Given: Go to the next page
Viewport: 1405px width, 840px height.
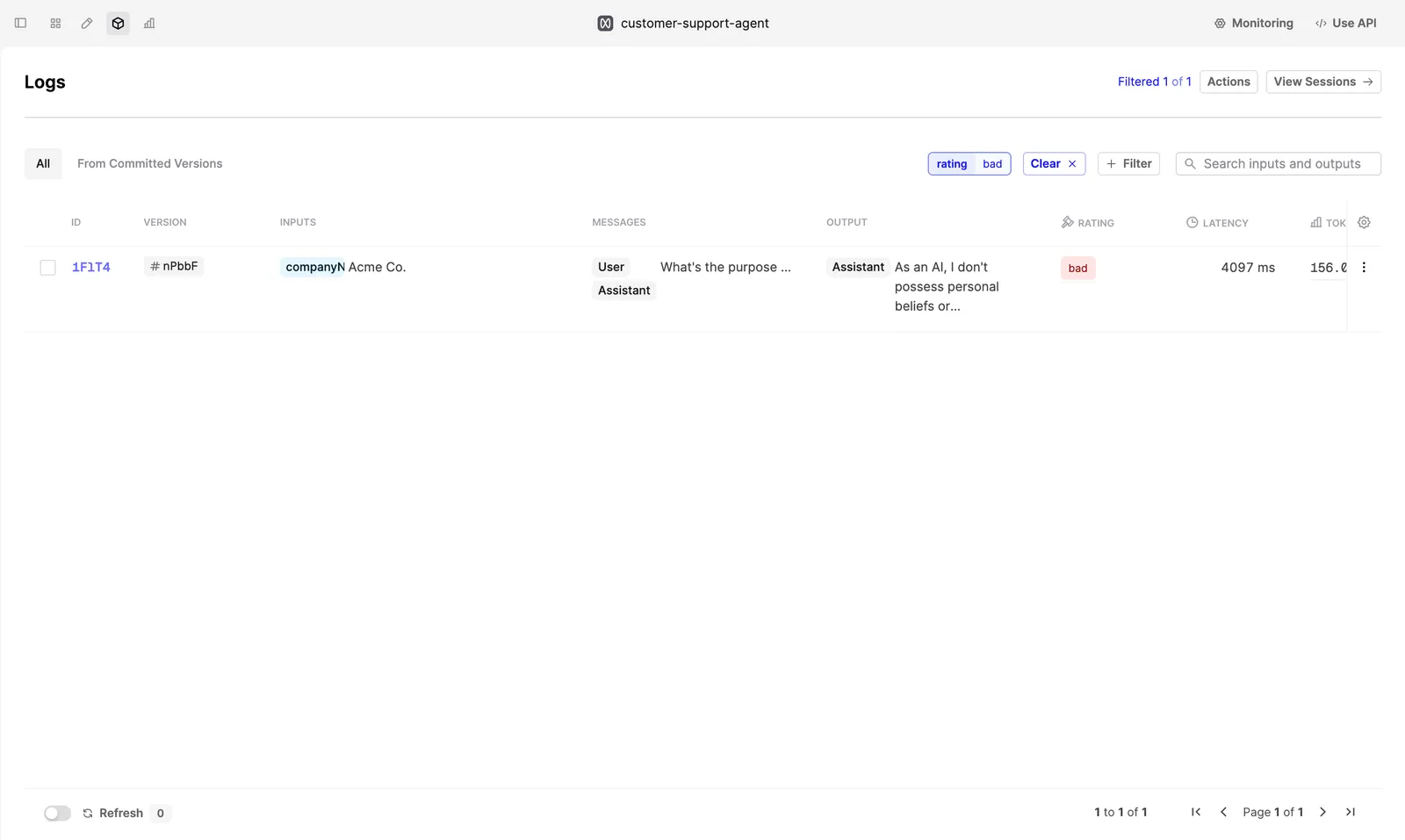Looking at the screenshot, I should coord(1322,813).
